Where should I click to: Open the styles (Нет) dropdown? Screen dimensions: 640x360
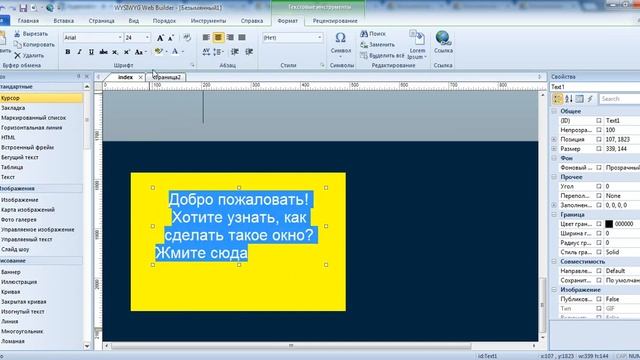319,38
